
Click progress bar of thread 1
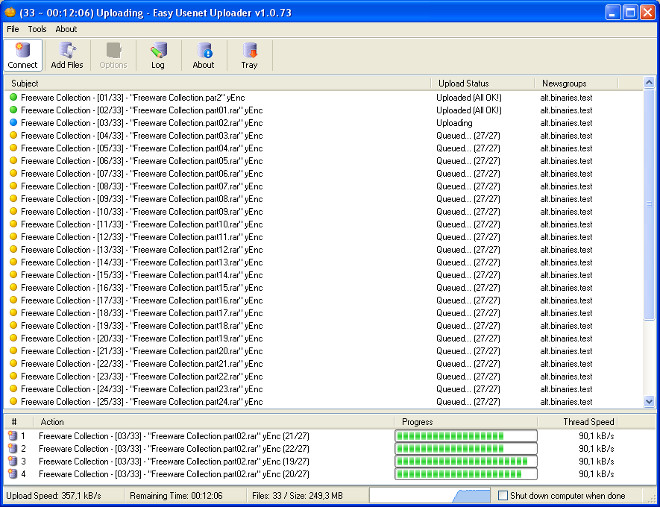[x=466, y=435]
